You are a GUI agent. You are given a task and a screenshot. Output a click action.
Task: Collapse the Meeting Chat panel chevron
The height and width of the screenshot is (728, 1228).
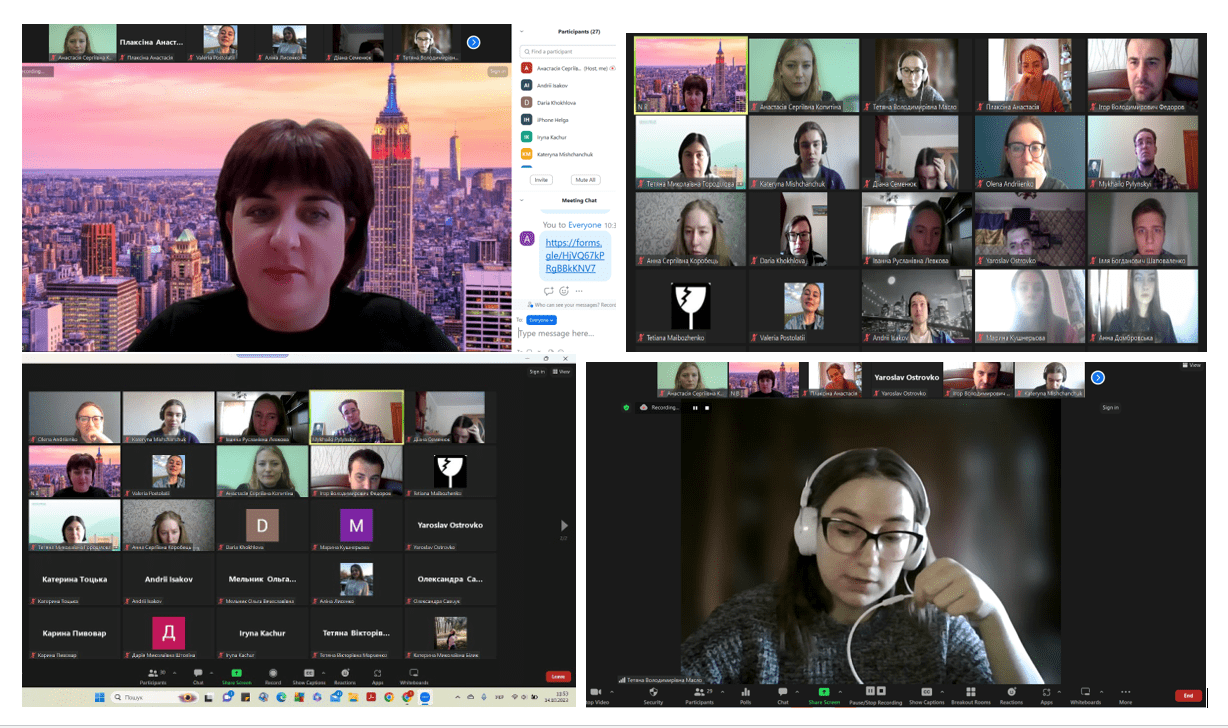(x=522, y=200)
